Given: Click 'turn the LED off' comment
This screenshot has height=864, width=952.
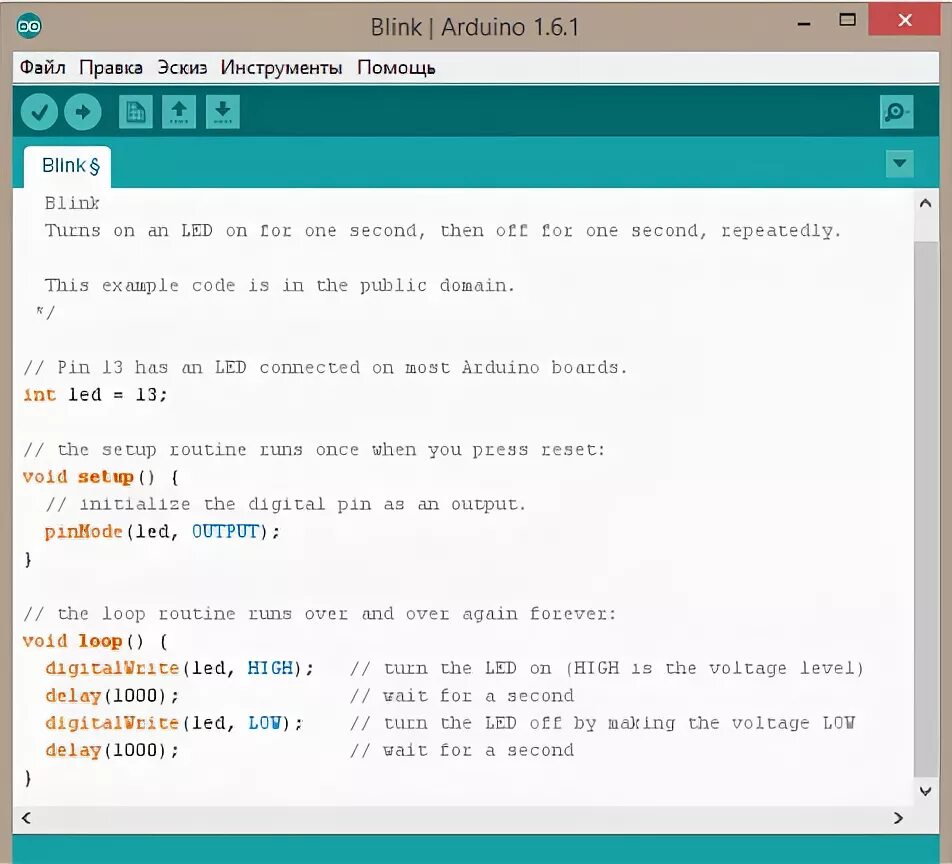Looking at the screenshot, I should point(602,723).
